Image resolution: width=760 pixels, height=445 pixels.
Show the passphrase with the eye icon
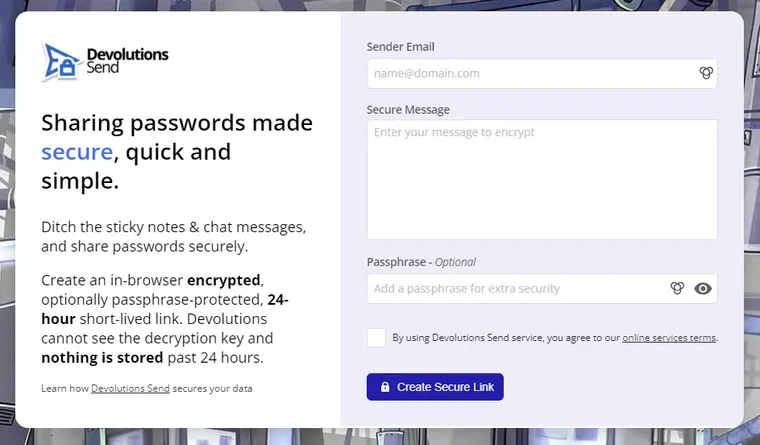point(703,288)
